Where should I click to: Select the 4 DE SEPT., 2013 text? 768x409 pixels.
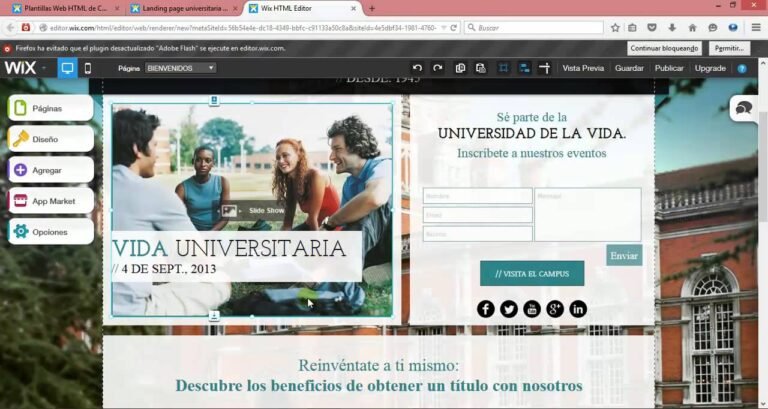pos(169,269)
